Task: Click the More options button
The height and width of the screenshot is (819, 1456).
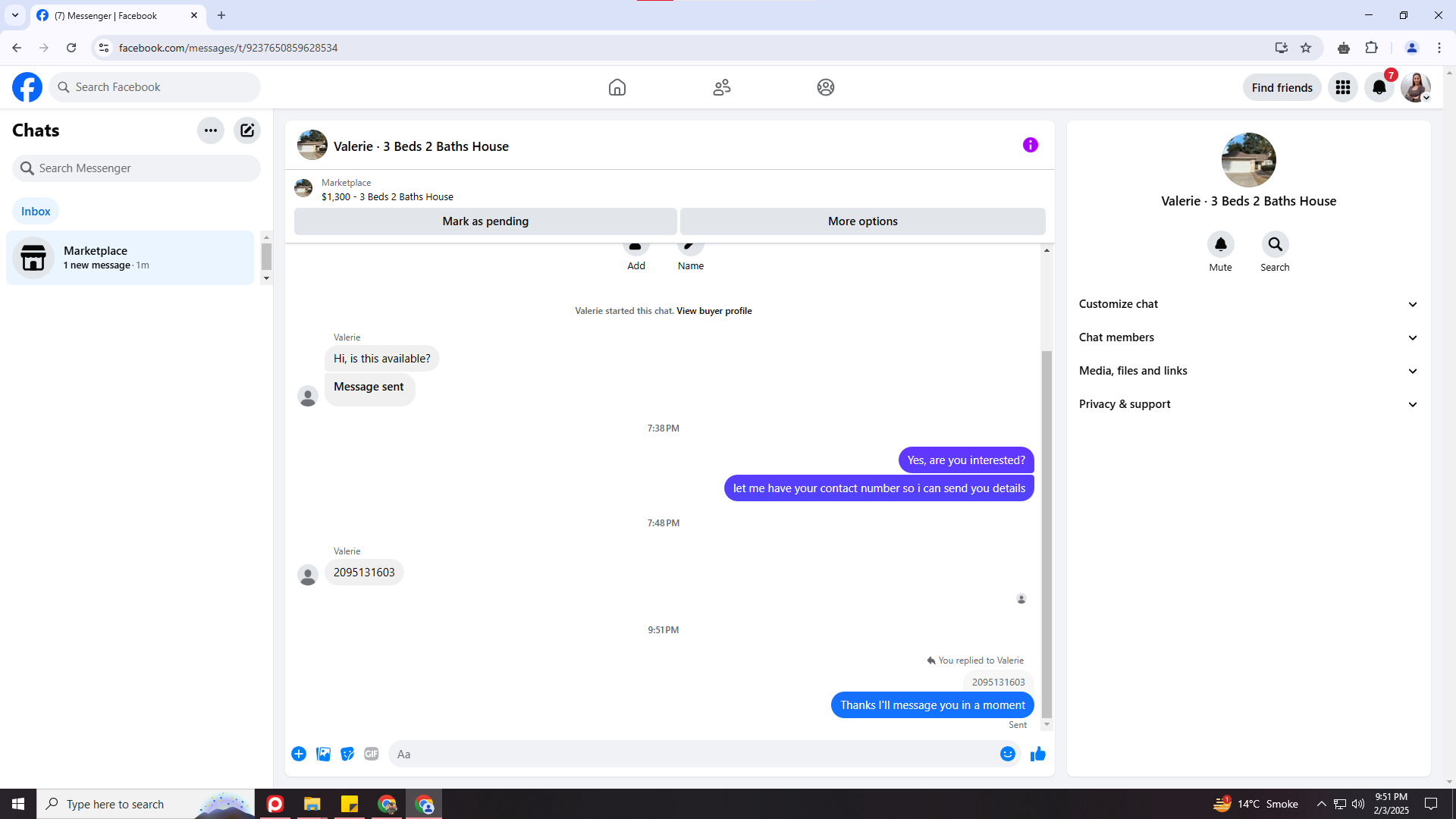Action: [862, 221]
